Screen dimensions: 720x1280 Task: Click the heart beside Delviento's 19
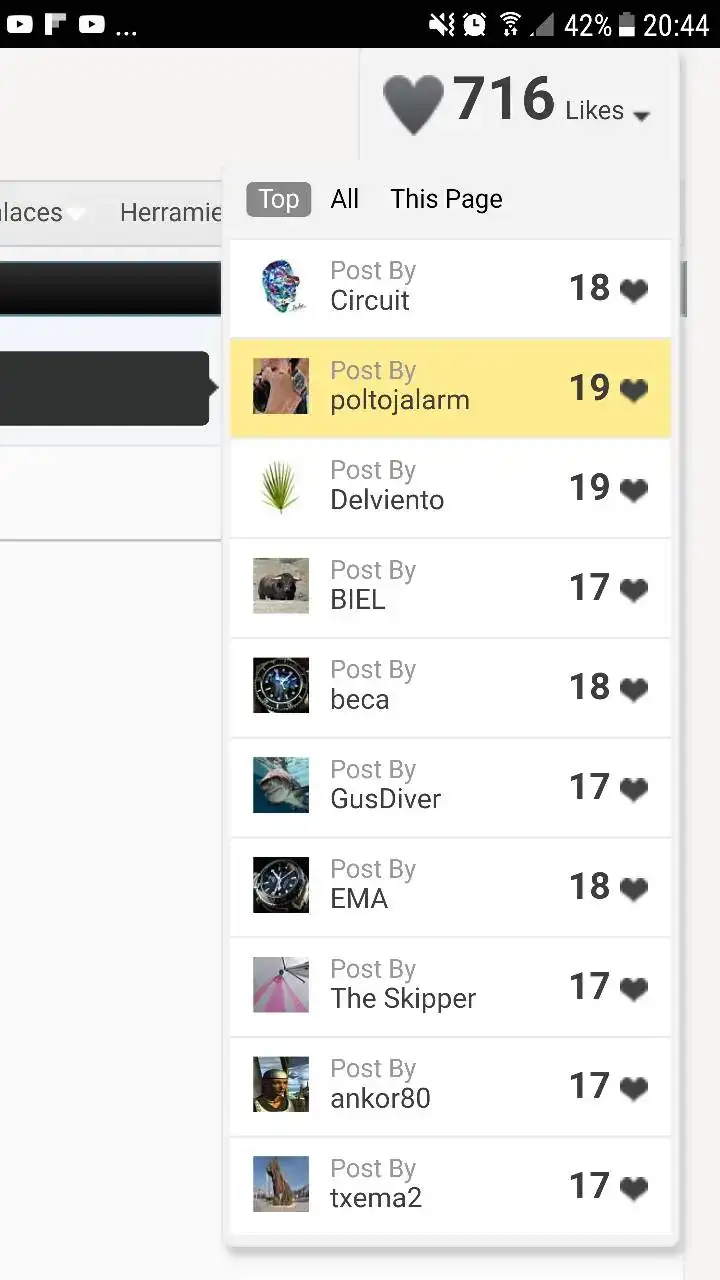coord(634,490)
